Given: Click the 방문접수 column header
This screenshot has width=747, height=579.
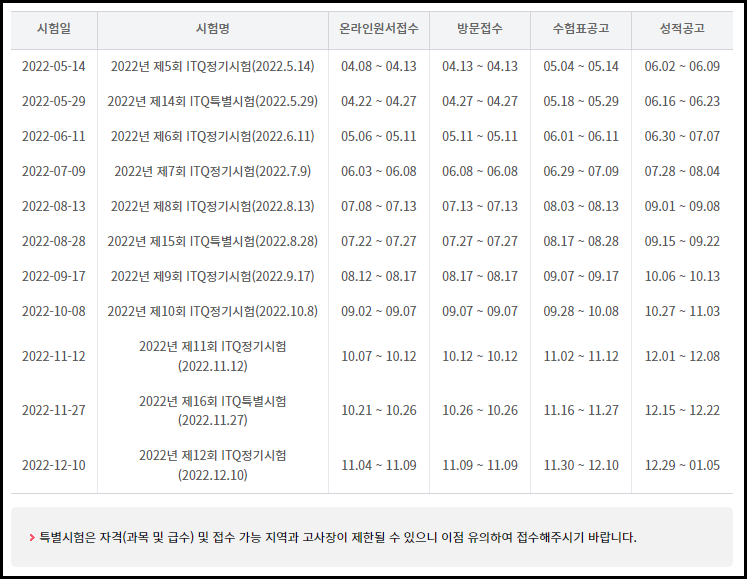Looking at the screenshot, I should (480, 29).
